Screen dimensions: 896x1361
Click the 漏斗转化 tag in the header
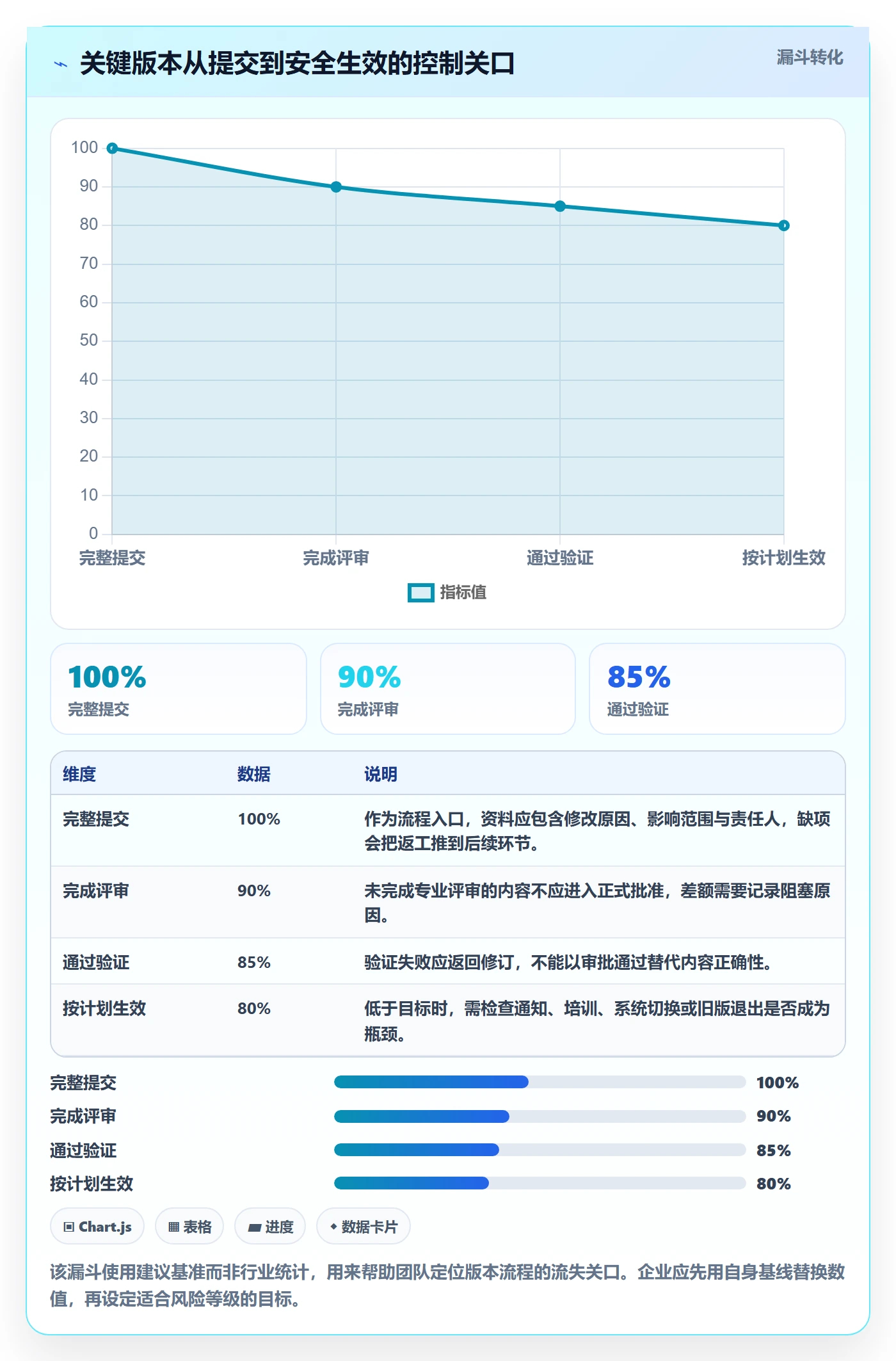pyautogui.click(x=810, y=58)
